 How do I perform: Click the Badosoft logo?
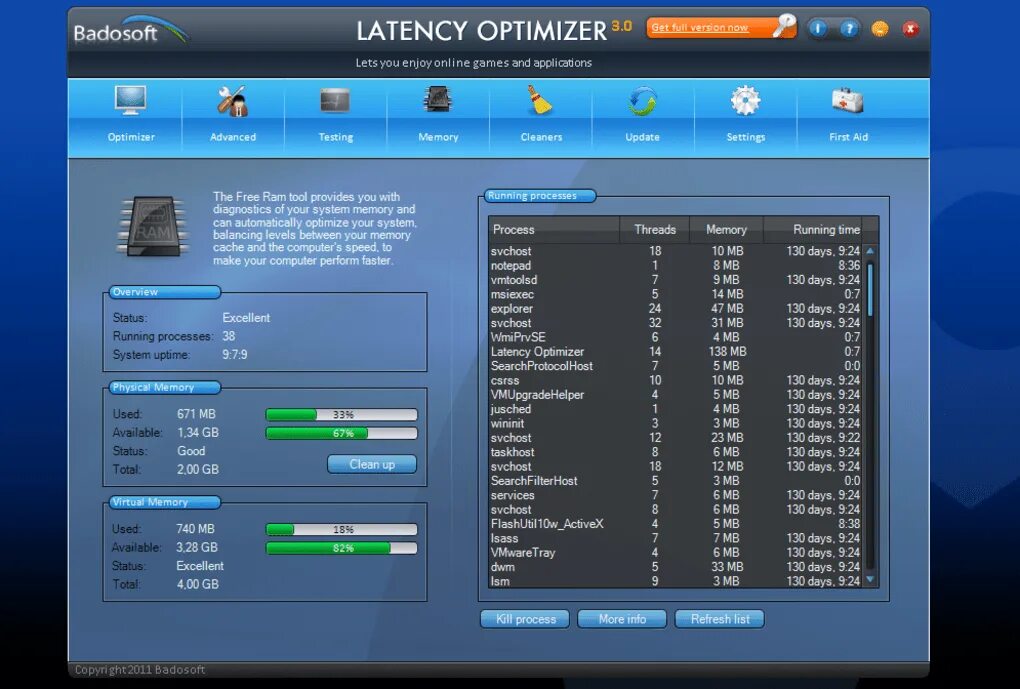[130, 31]
